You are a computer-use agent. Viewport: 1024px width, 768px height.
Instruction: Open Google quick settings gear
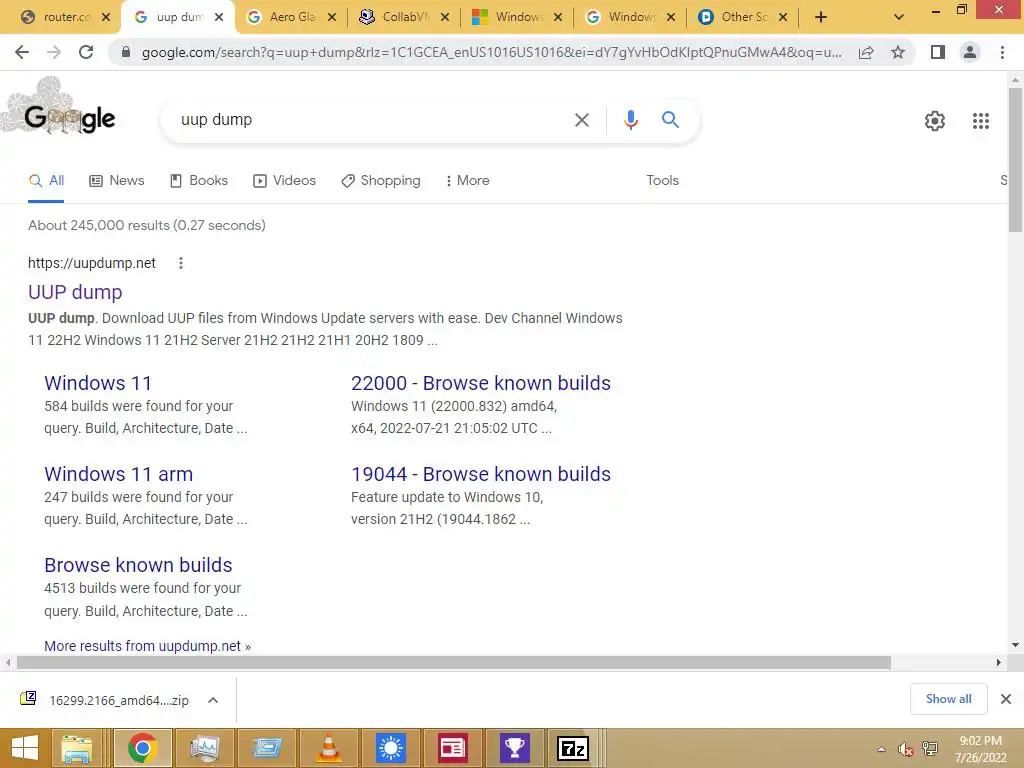point(935,121)
